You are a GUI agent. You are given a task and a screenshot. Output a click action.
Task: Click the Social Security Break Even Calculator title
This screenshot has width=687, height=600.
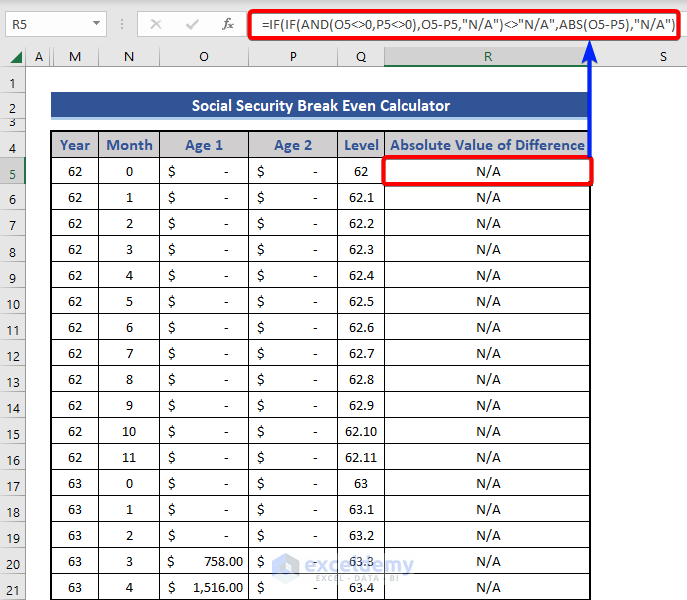pos(320,106)
